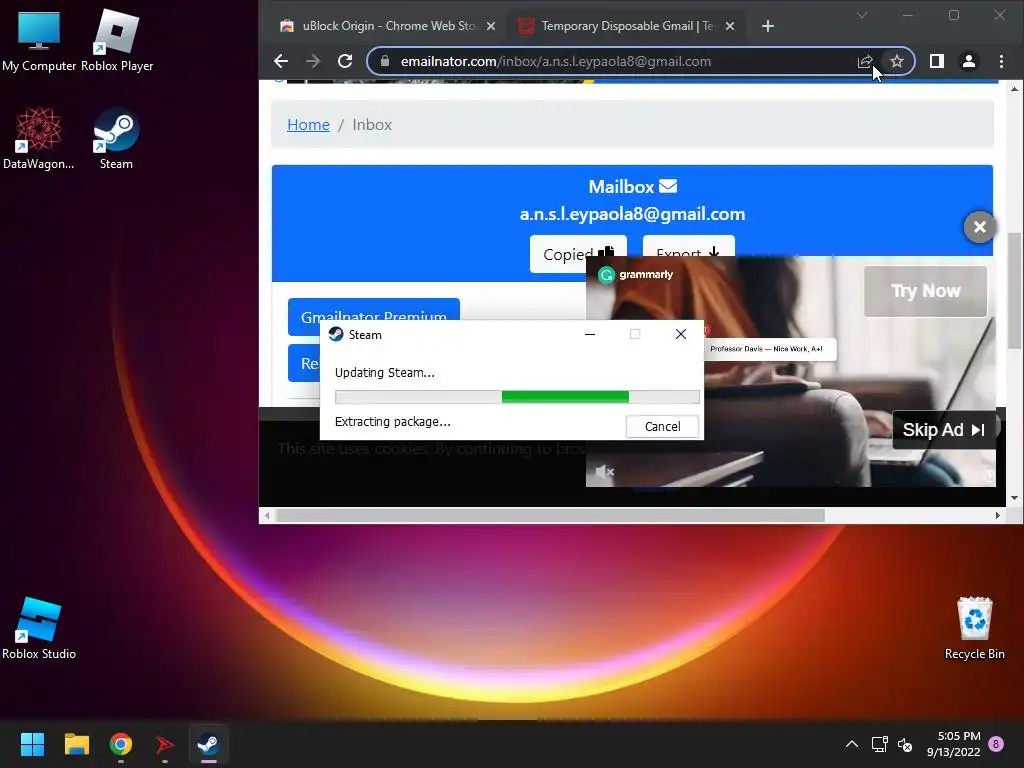The image size is (1024, 768).
Task: Follow the Home breadcrumb link
Action: pyautogui.click(x=308, y=125)
